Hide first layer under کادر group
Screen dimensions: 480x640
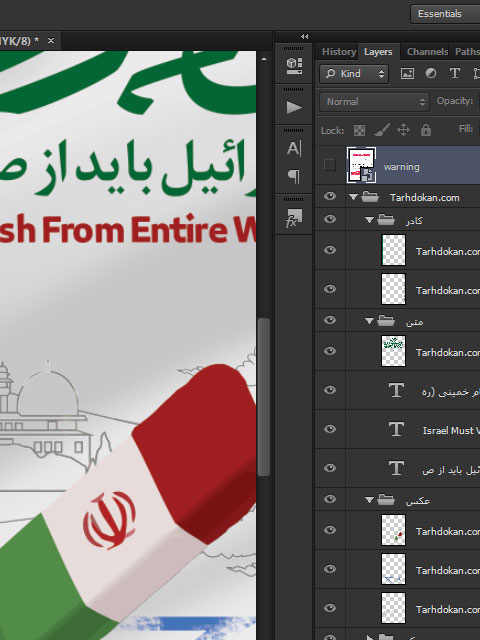coord(330,250)
